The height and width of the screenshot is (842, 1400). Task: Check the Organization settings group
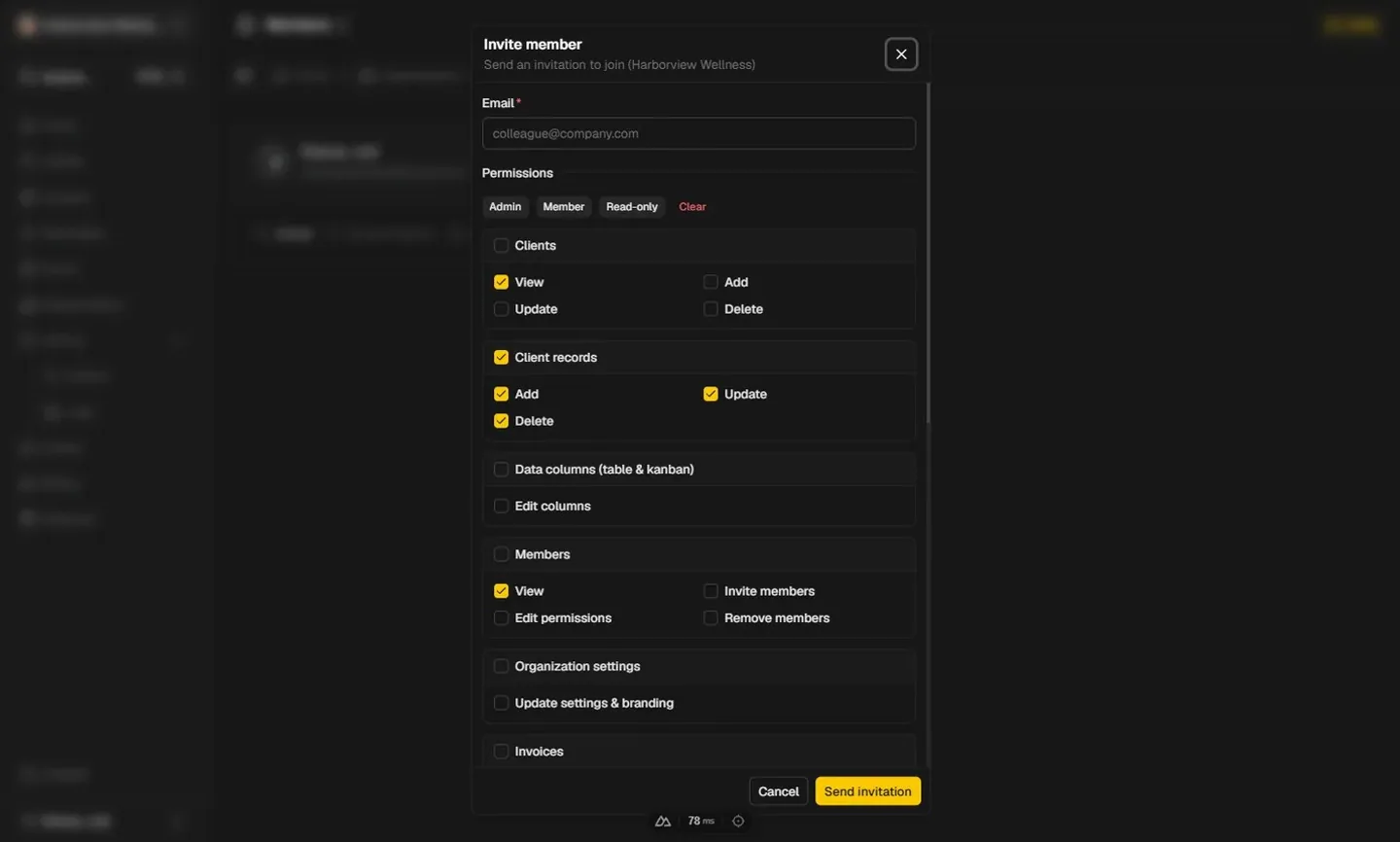(501, 666)
